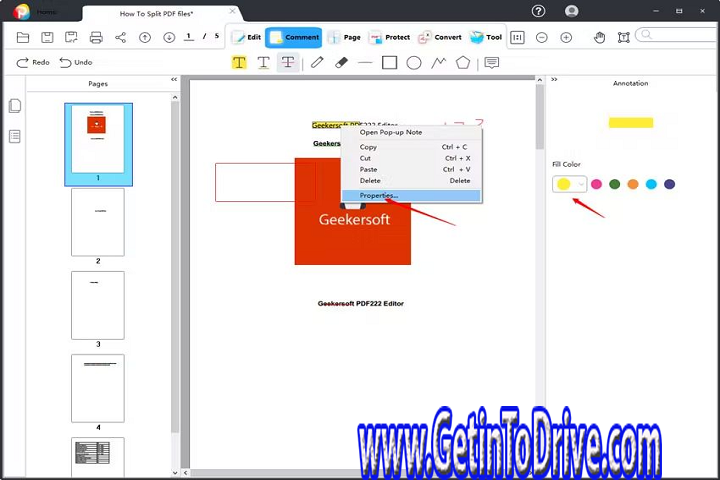Screen dimensions: 720x480
Task: Pick the light blue fill color
Action: click(x=651, y=184)
